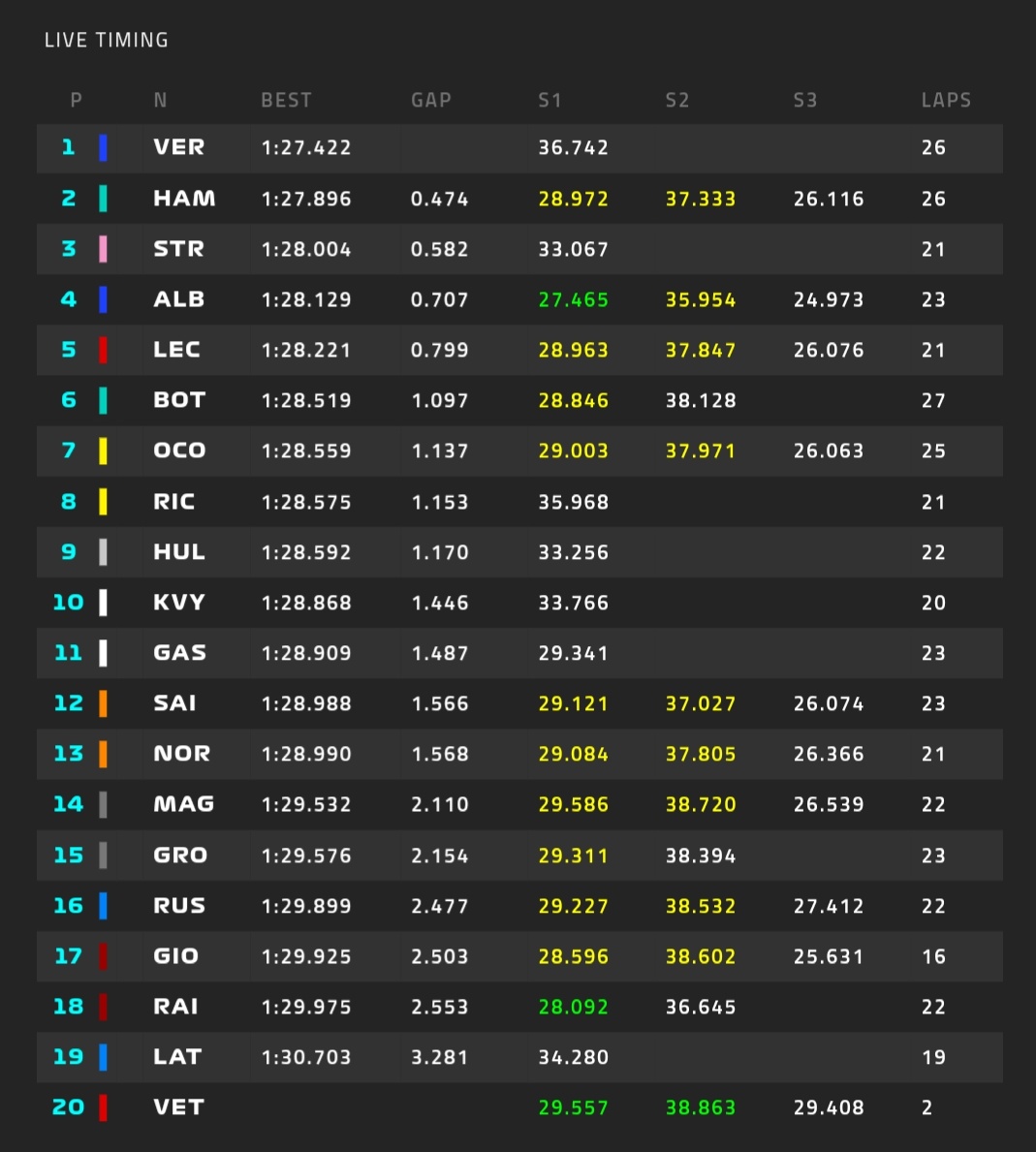Click the gap value 0.474
1036x1152 pixels.
coord(439,199)
